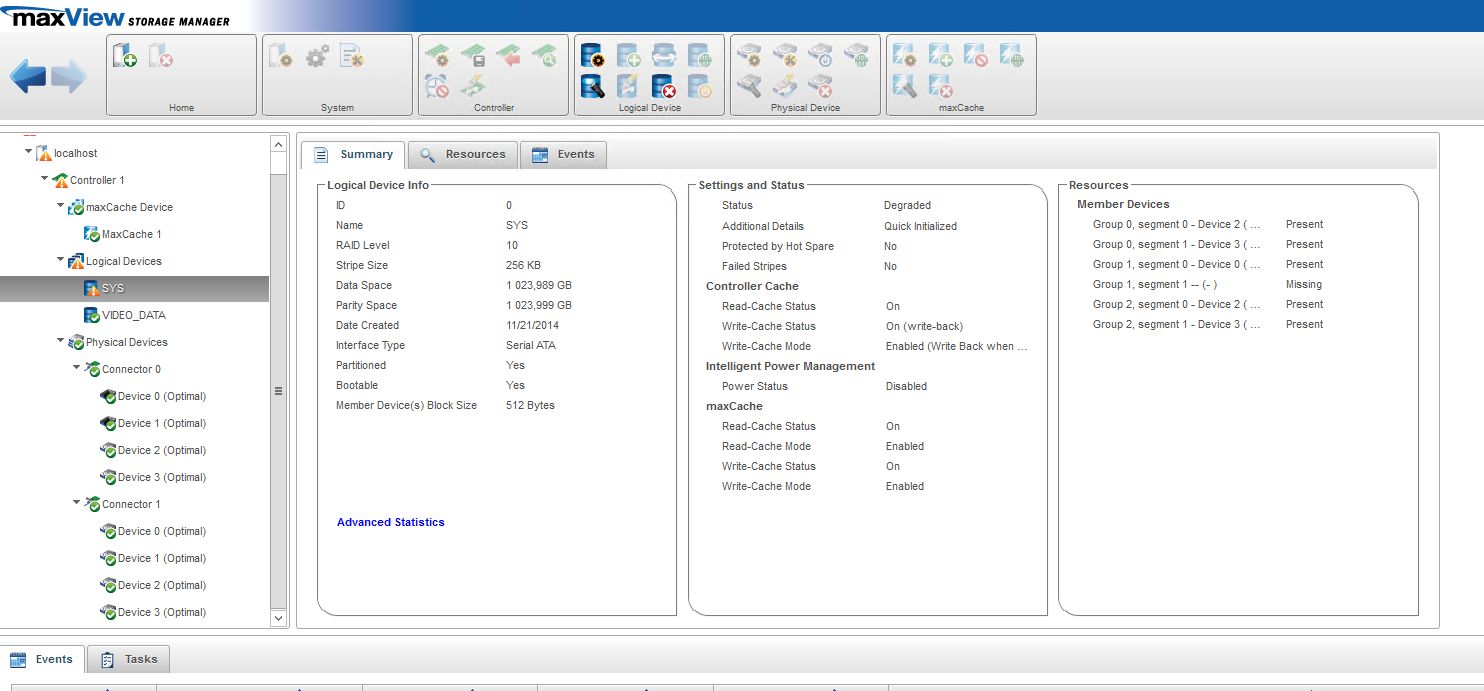Screen dimensions: 1484x691
Task: Collapse the Connector 1 branch
Action: (77, 503)
